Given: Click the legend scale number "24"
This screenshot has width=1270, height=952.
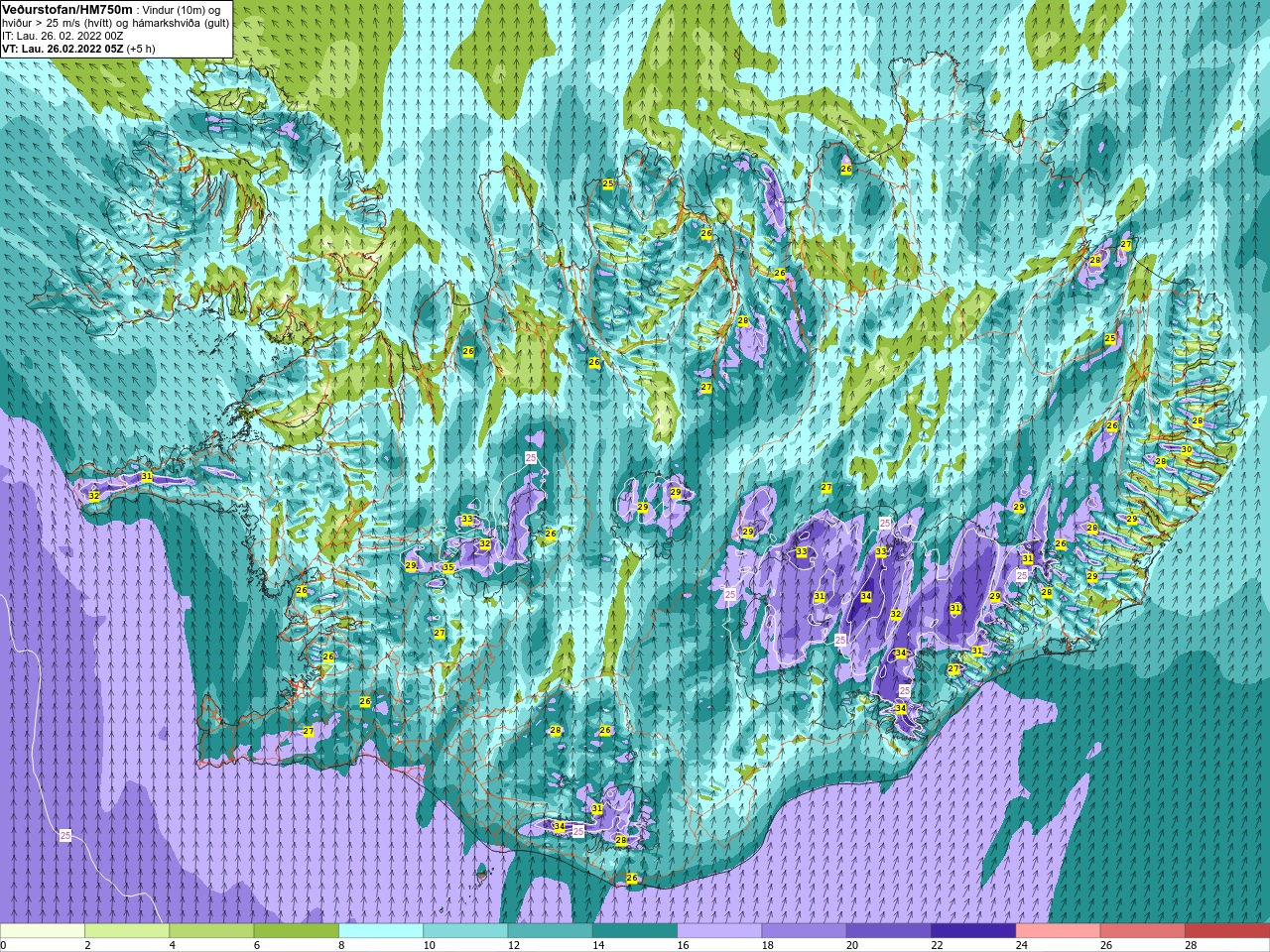Looking at the screenshot, I should tap(1021, 945).
